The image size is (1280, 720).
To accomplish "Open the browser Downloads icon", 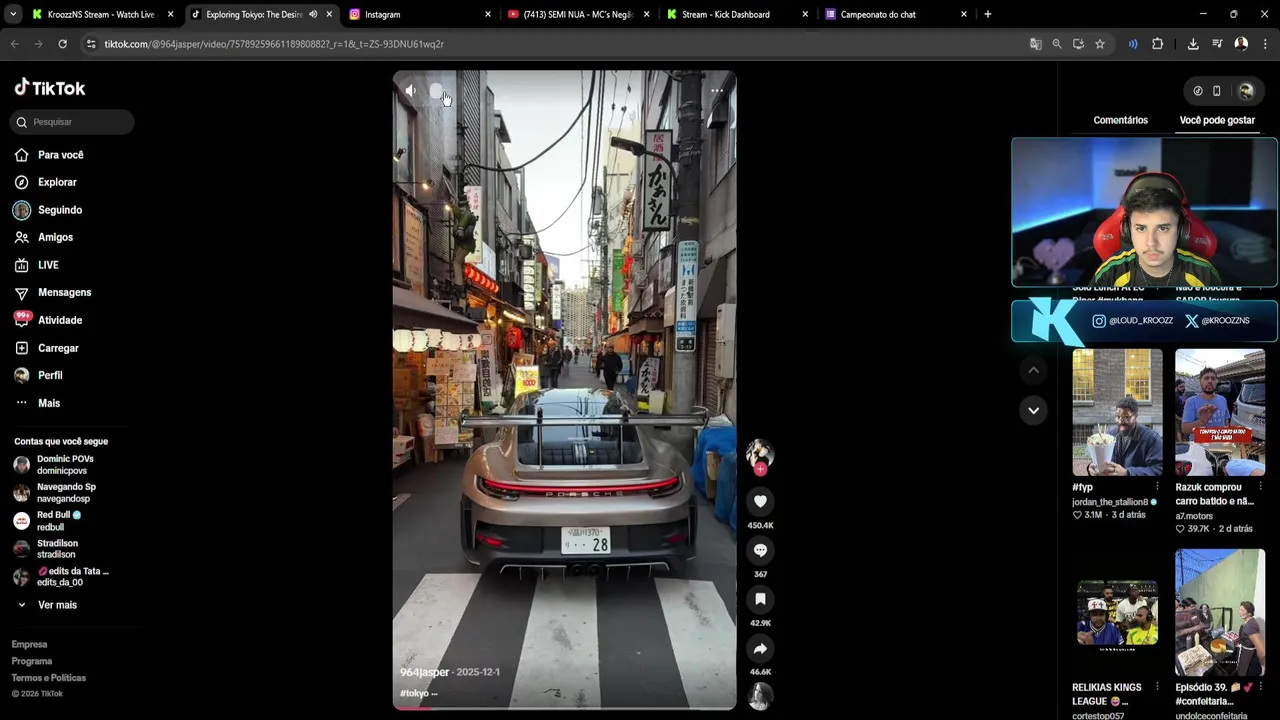I will [1193, 44].
